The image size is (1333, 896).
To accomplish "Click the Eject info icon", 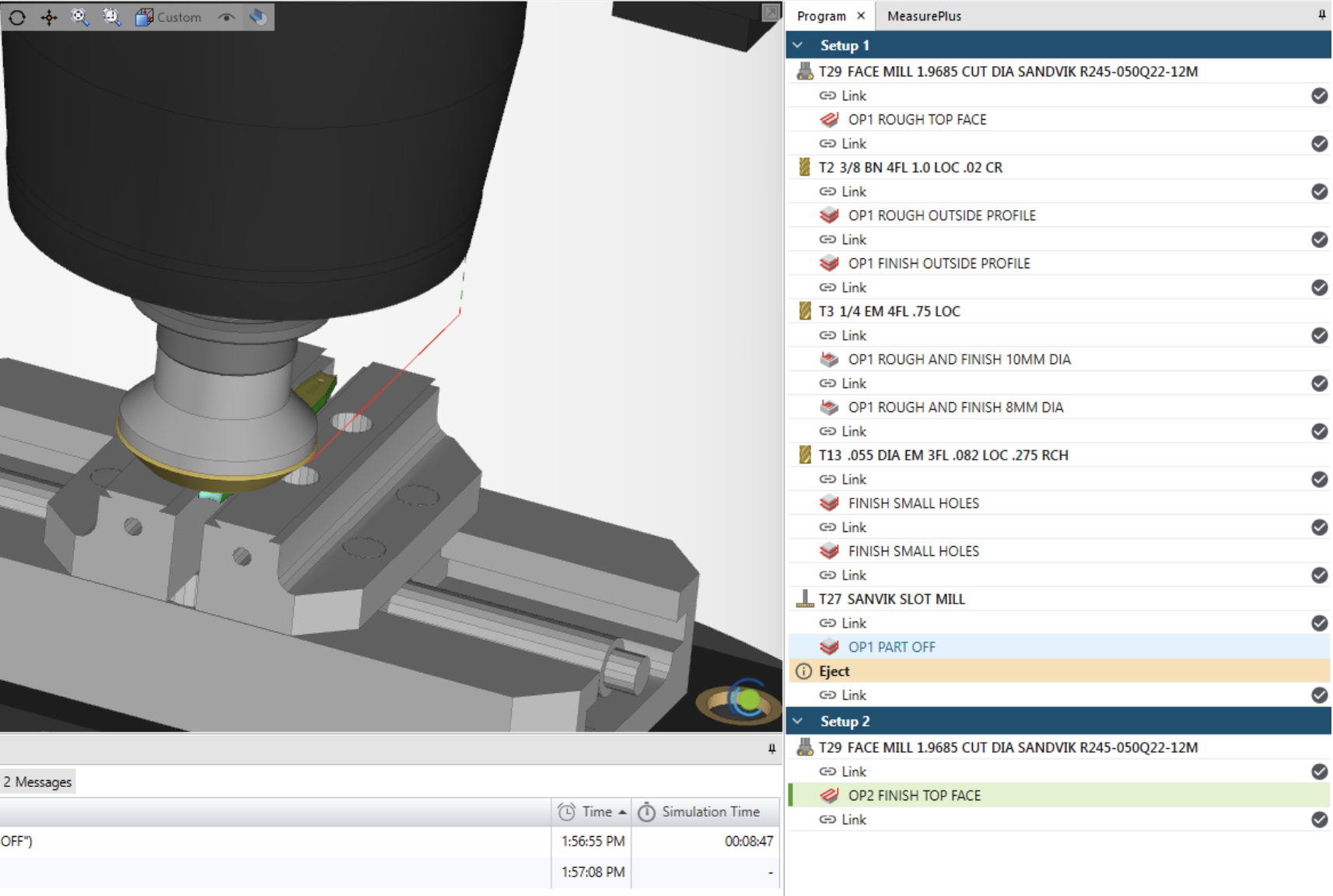I will click(803, 670).
